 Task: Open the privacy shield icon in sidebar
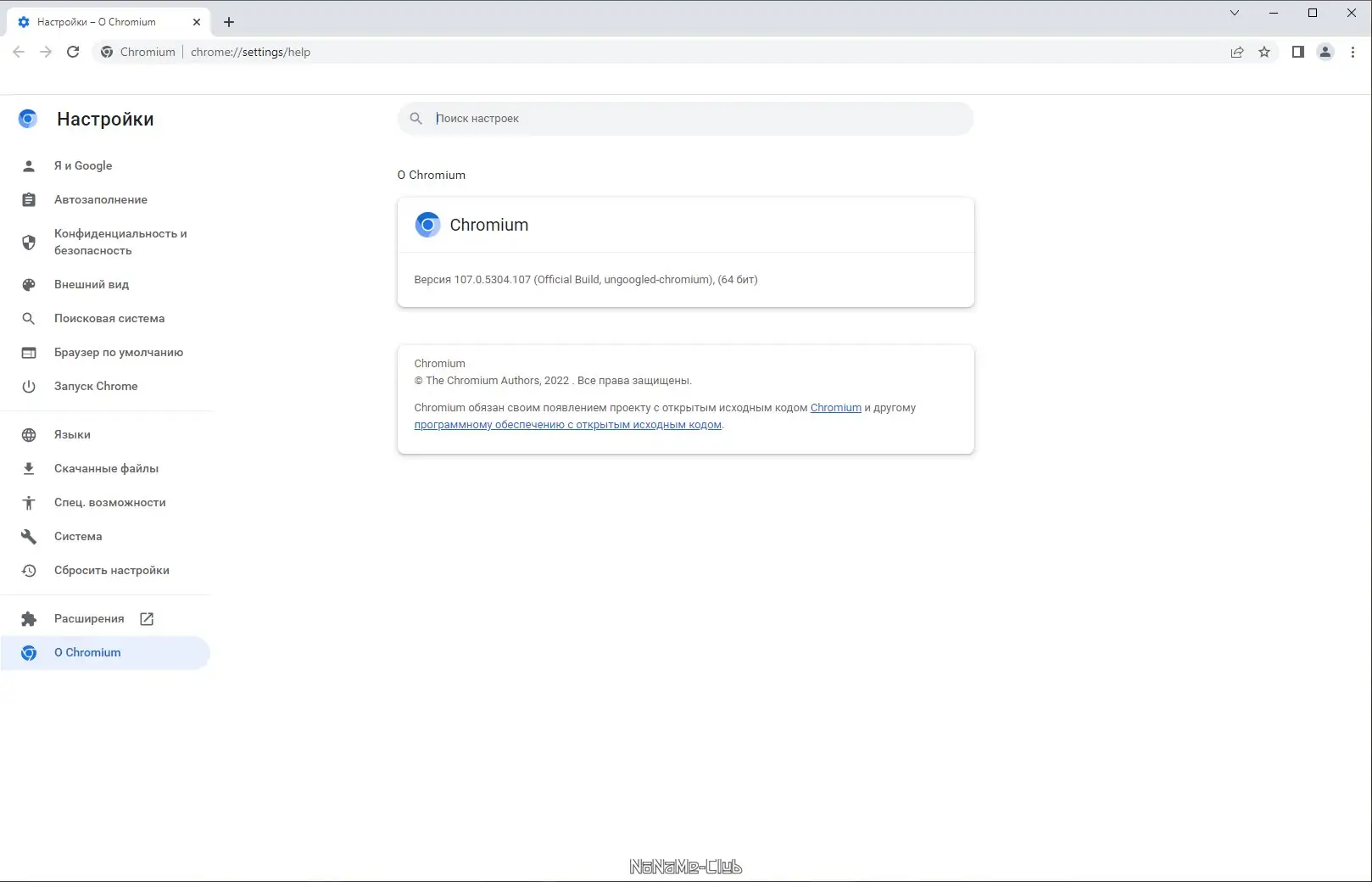click(x=28, y=242)
